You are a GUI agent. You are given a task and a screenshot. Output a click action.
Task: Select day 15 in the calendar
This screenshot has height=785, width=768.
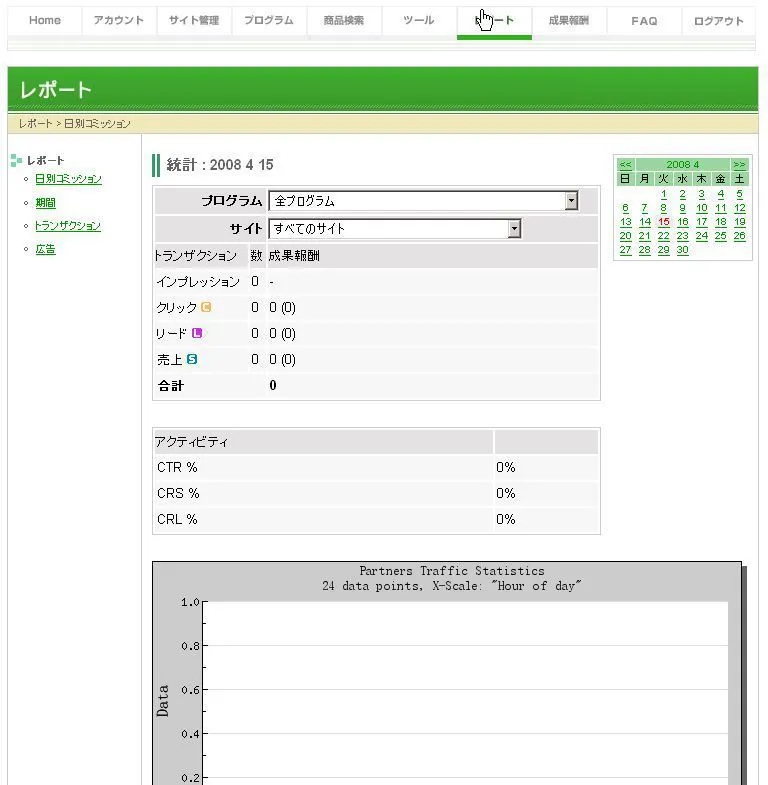tap(664, 222)
